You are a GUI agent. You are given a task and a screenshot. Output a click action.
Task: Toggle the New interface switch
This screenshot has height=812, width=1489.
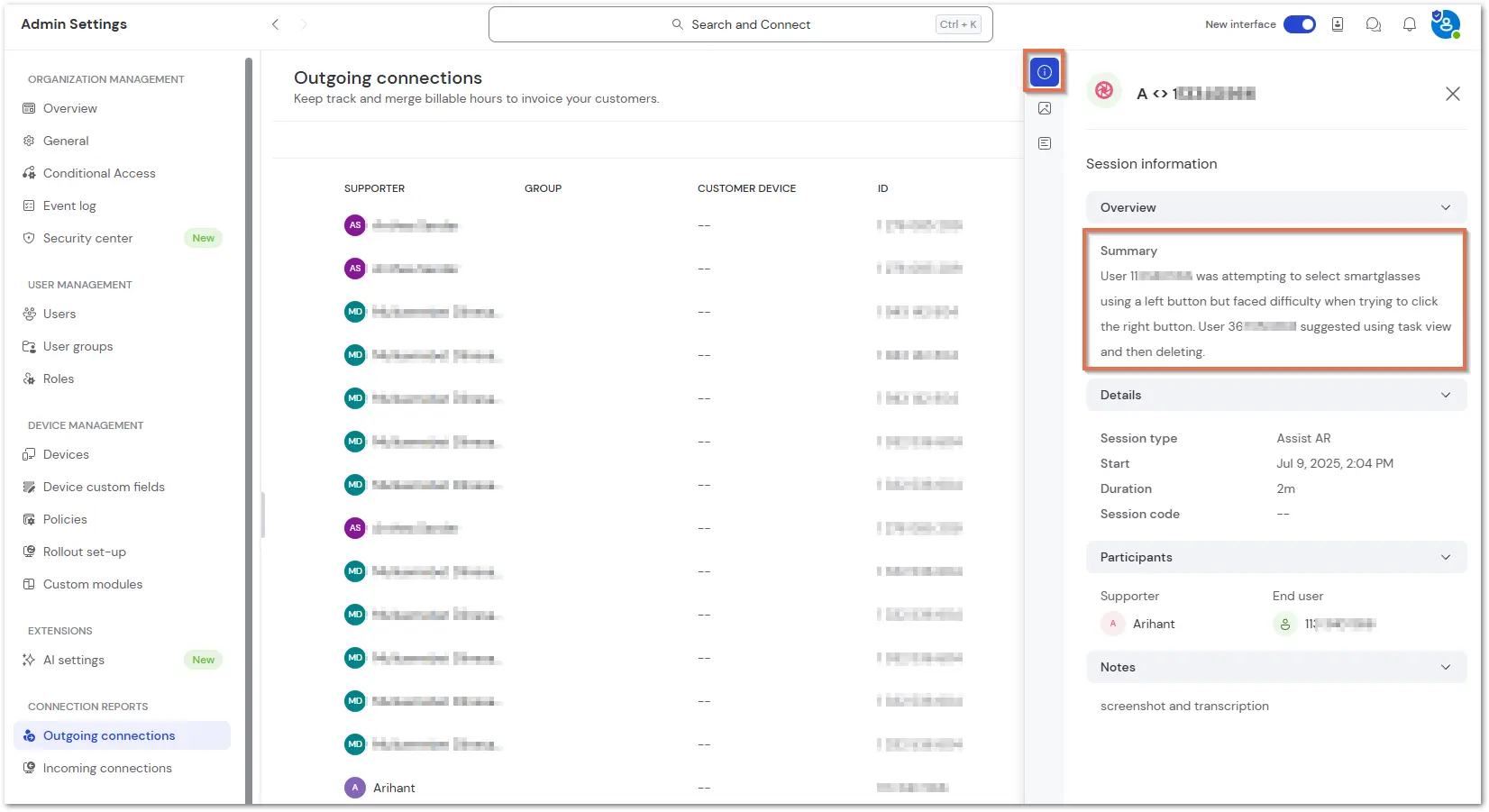[1300, 24]
